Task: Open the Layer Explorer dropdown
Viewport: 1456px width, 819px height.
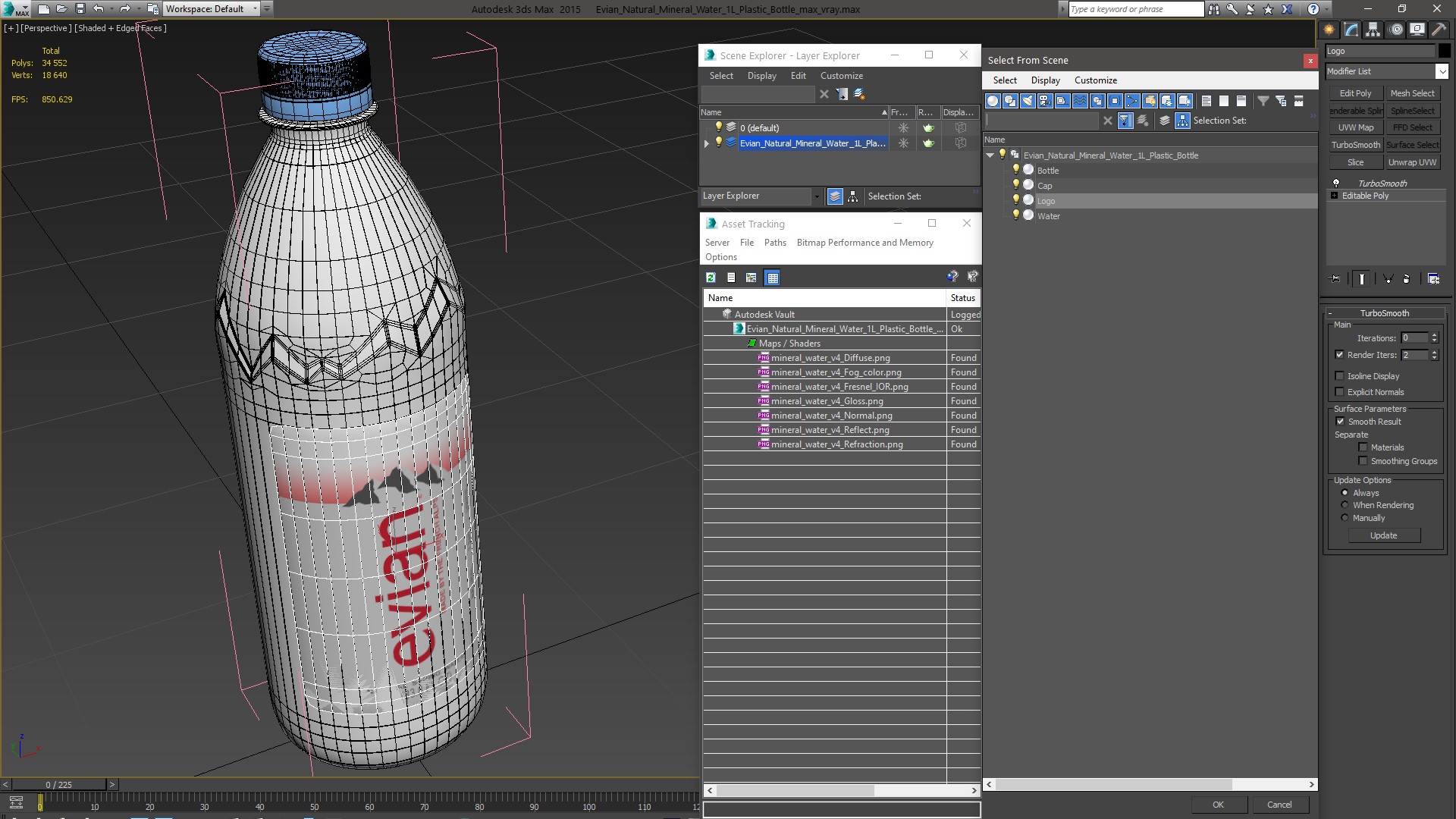Action: click(817, 196)
